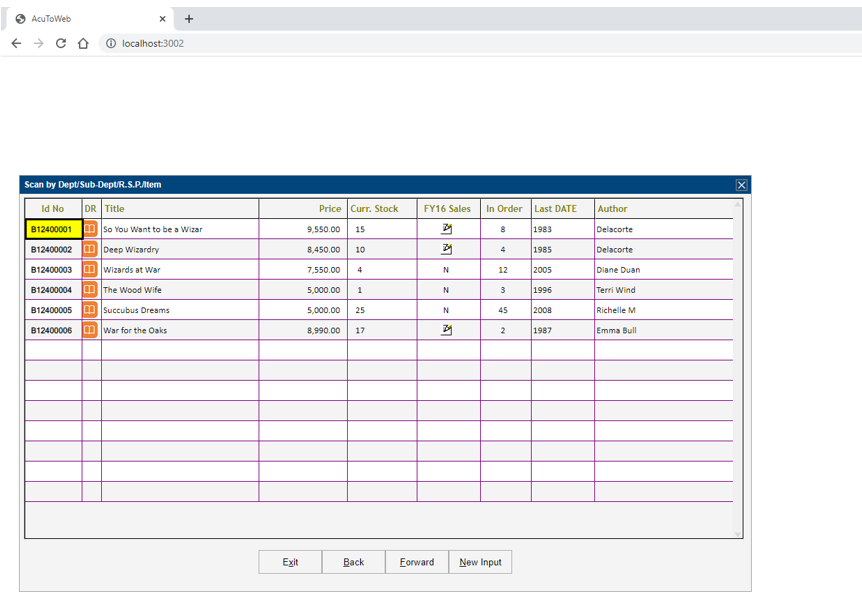The height and width of the screenshot is (606, 862).
Task: Click the back navigation arrow icon
Action: coord(15,44)
